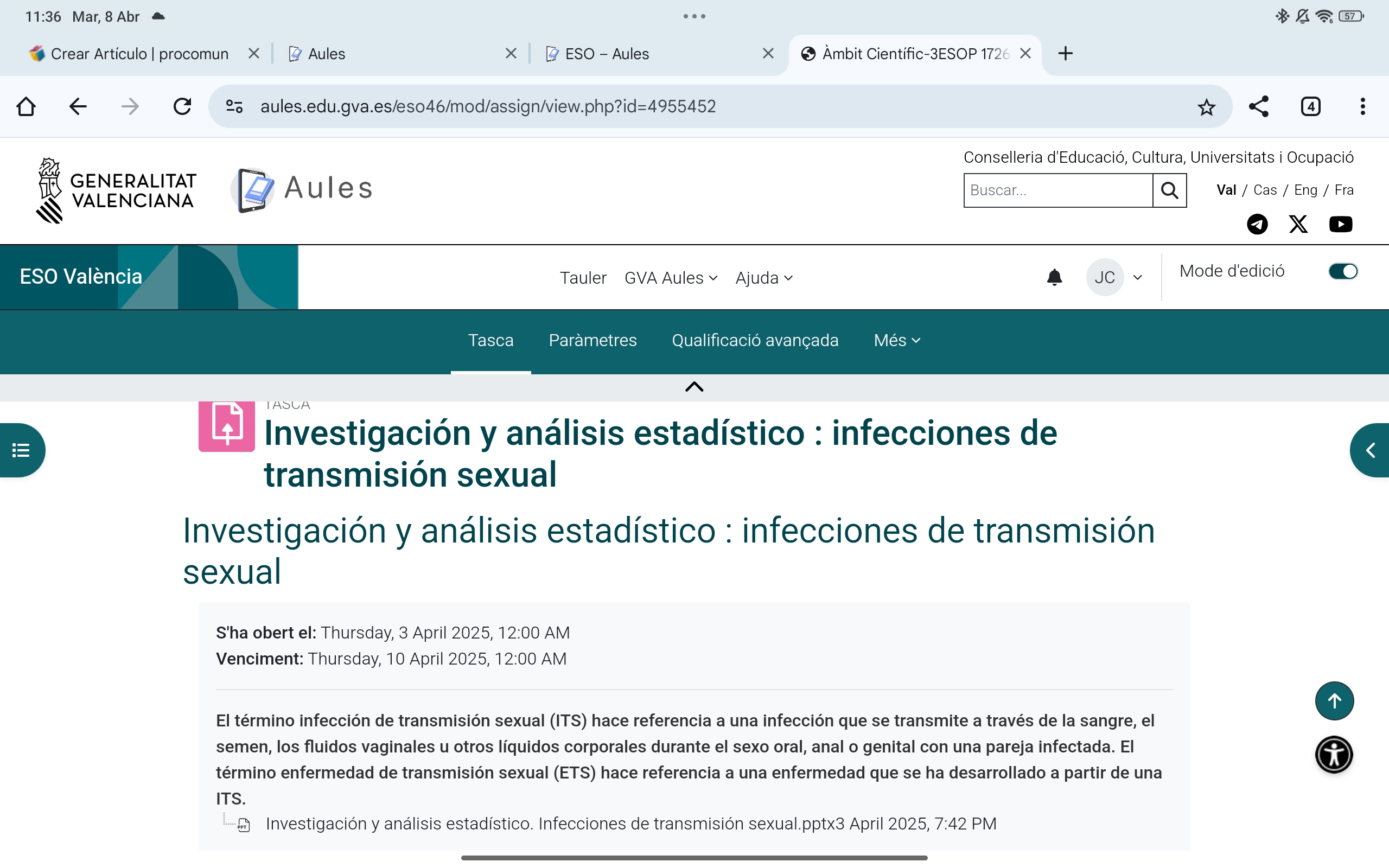Open the Aules Telegram channel icon
Screen dimensions: 1389x868
(x=1258, y=225)
